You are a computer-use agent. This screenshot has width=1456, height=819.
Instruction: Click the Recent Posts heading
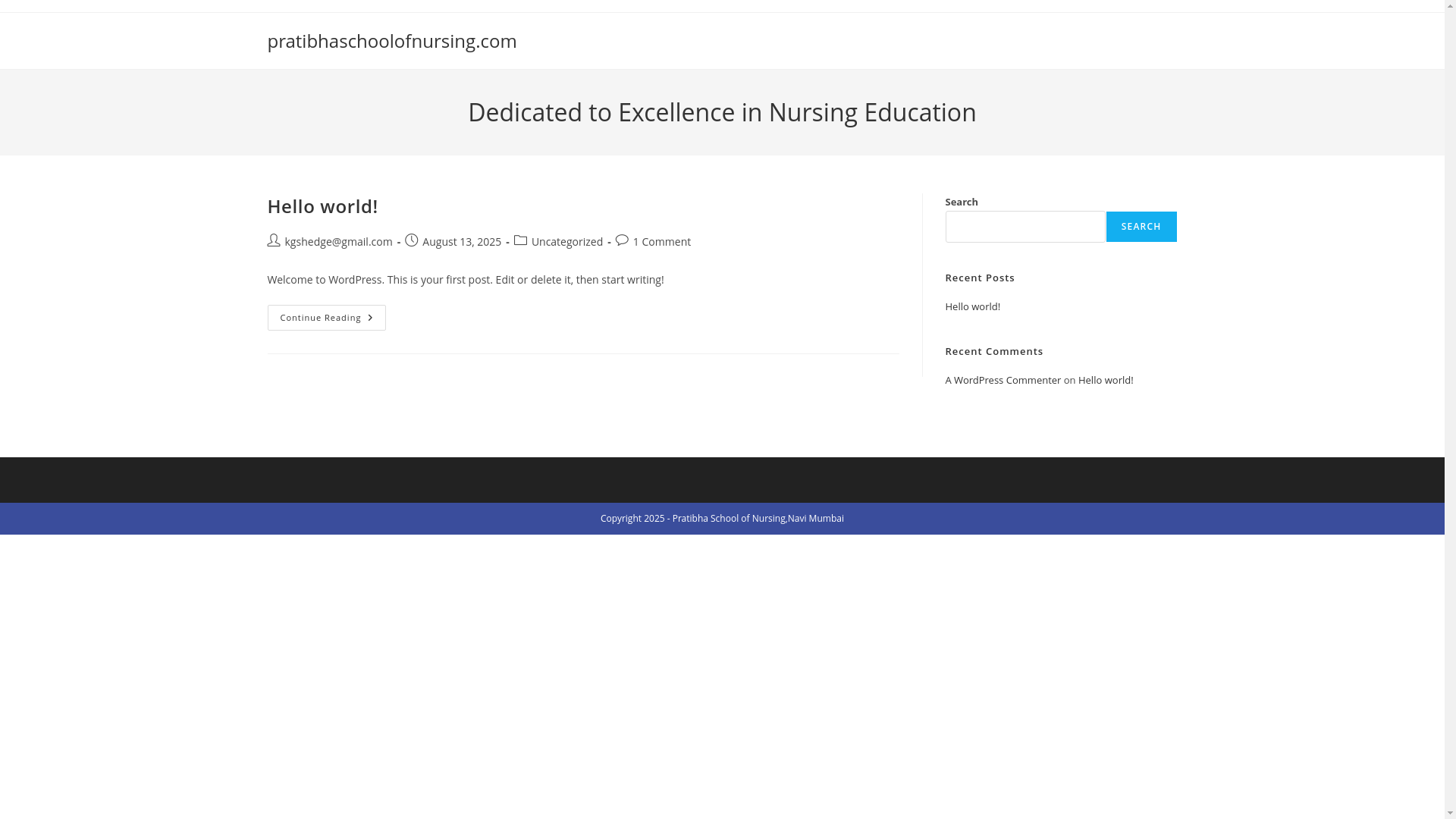pyautogui.click(x=980, y=278)
